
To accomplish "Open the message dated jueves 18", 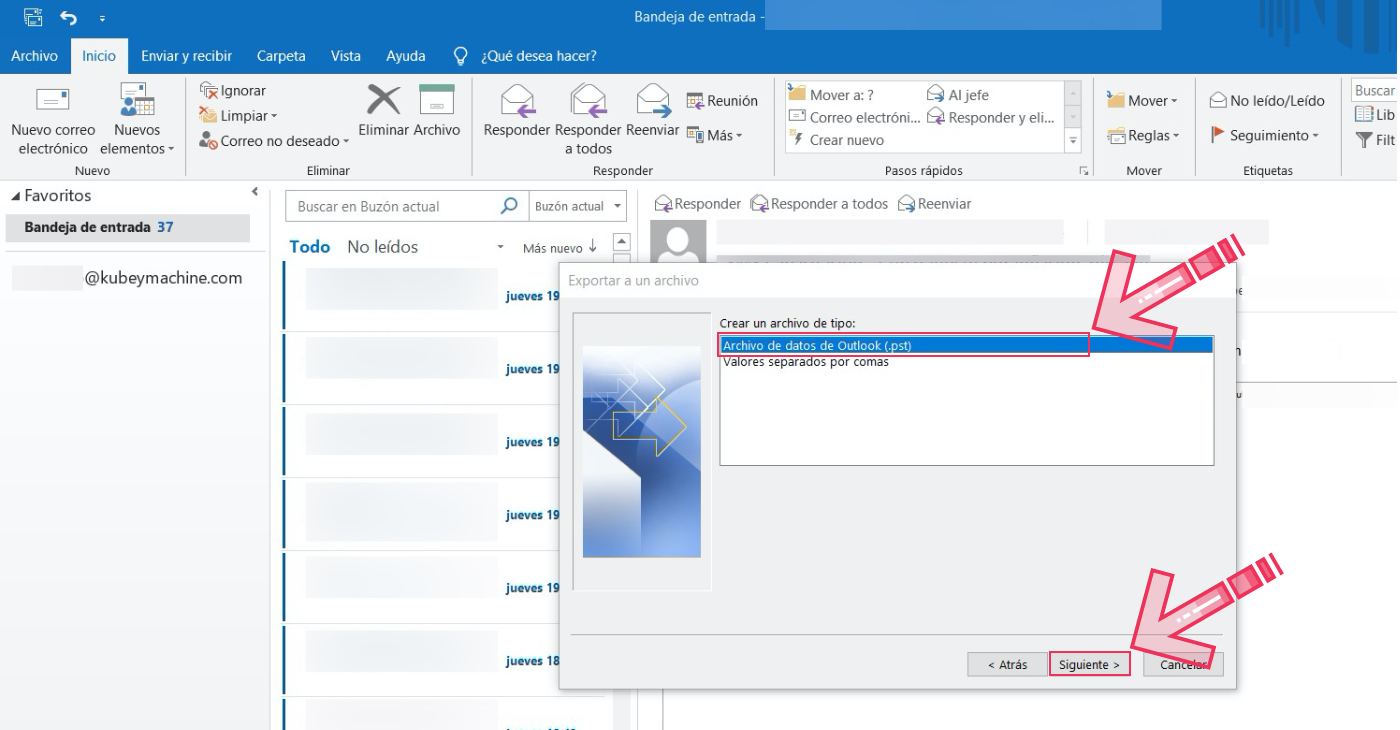I will click(x=423, y=661).
